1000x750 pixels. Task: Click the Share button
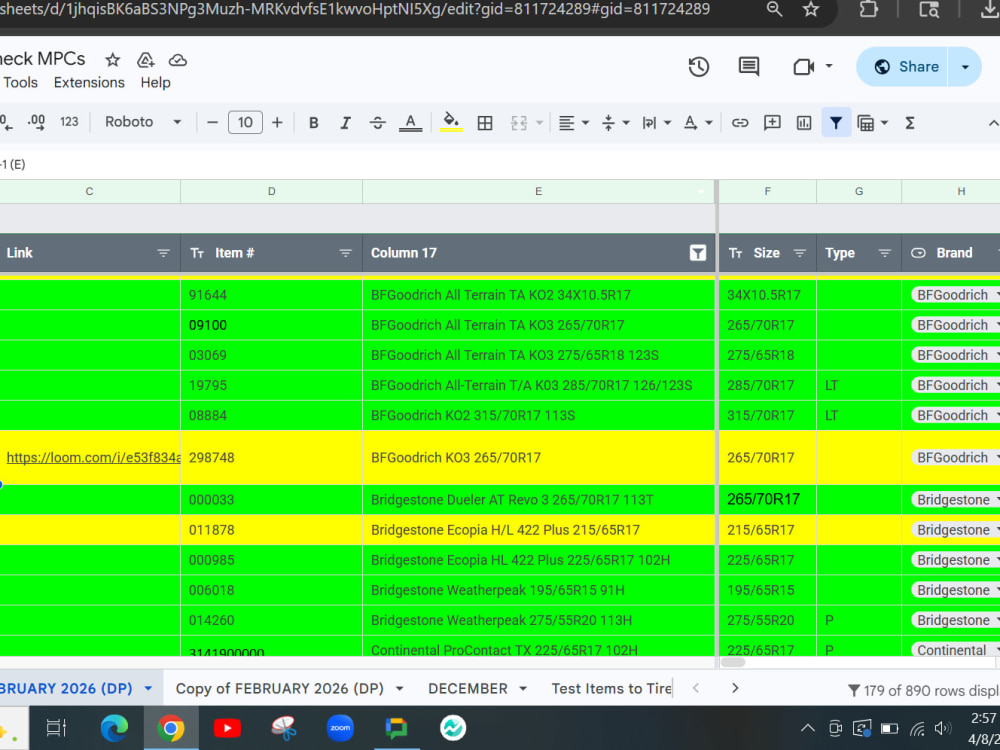907,66
